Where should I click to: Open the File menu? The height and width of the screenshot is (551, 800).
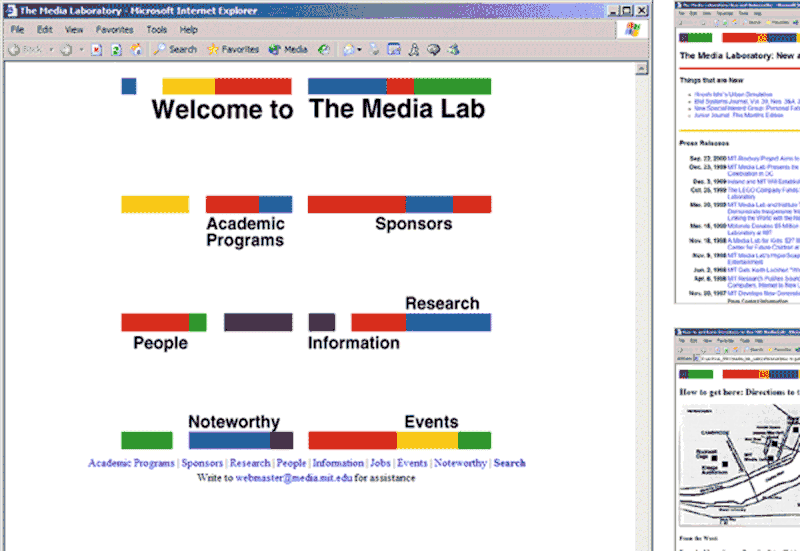pyautogui.click(x=17, y=30)
